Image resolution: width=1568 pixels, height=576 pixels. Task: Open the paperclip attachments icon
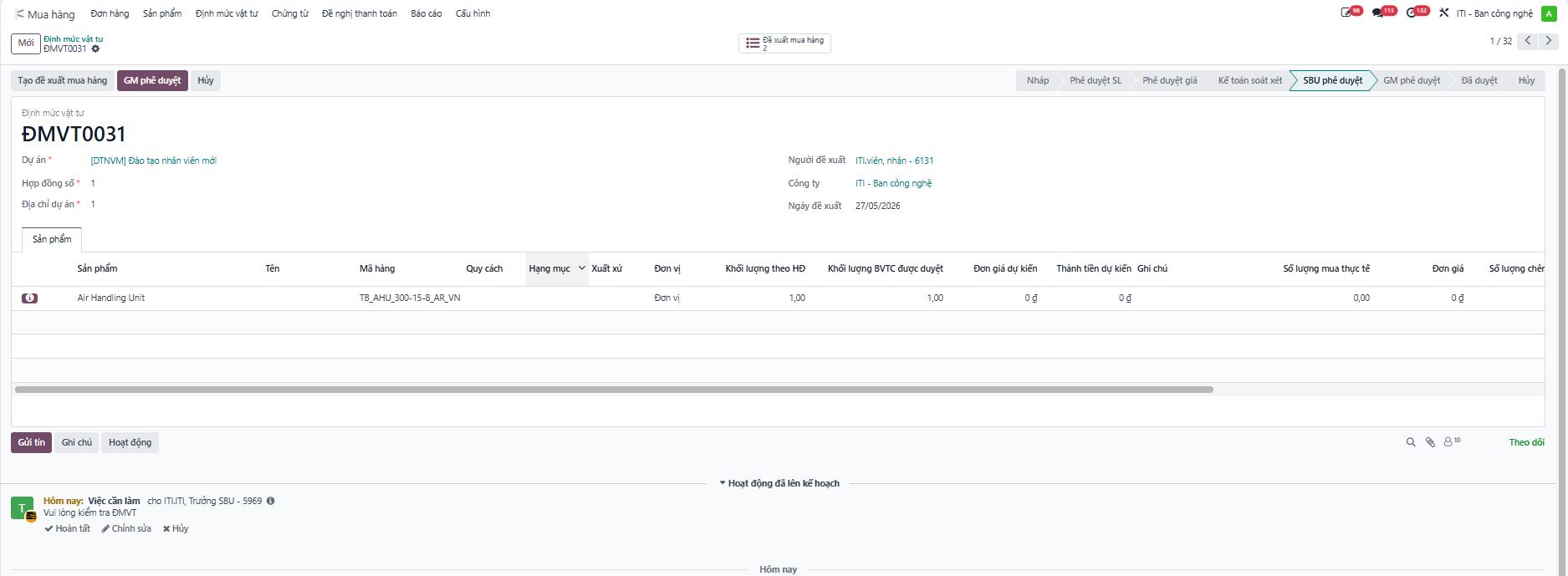click(x=1430, y=442)
